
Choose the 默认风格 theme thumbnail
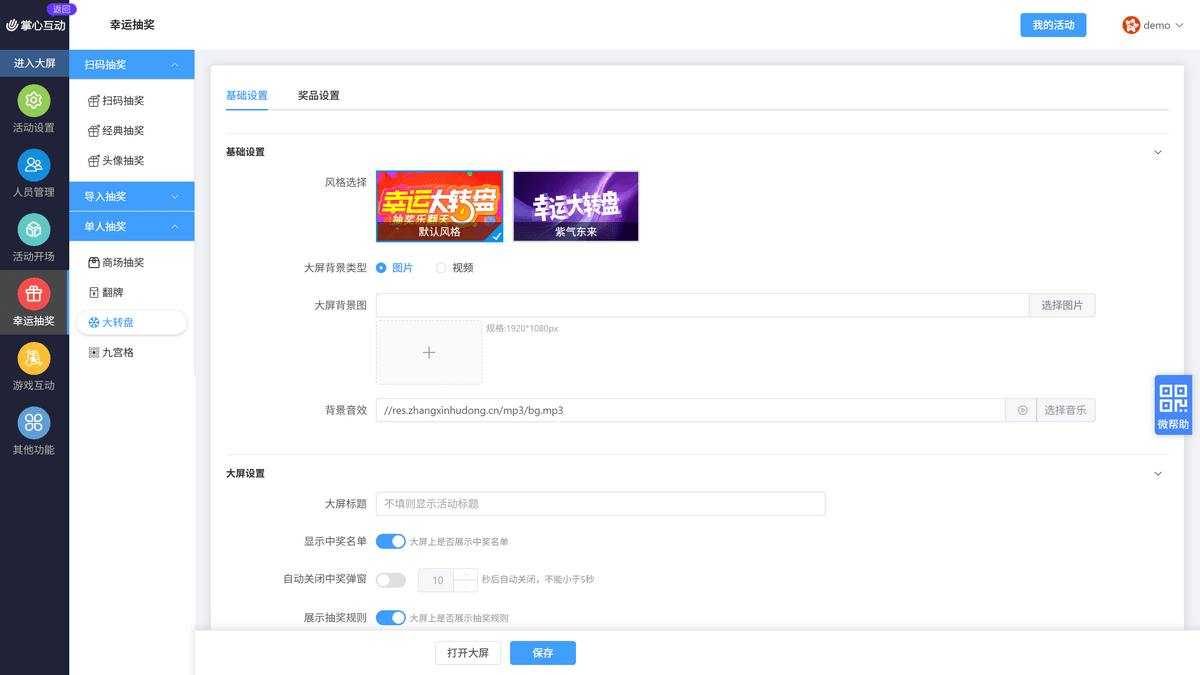coord(440,206)
